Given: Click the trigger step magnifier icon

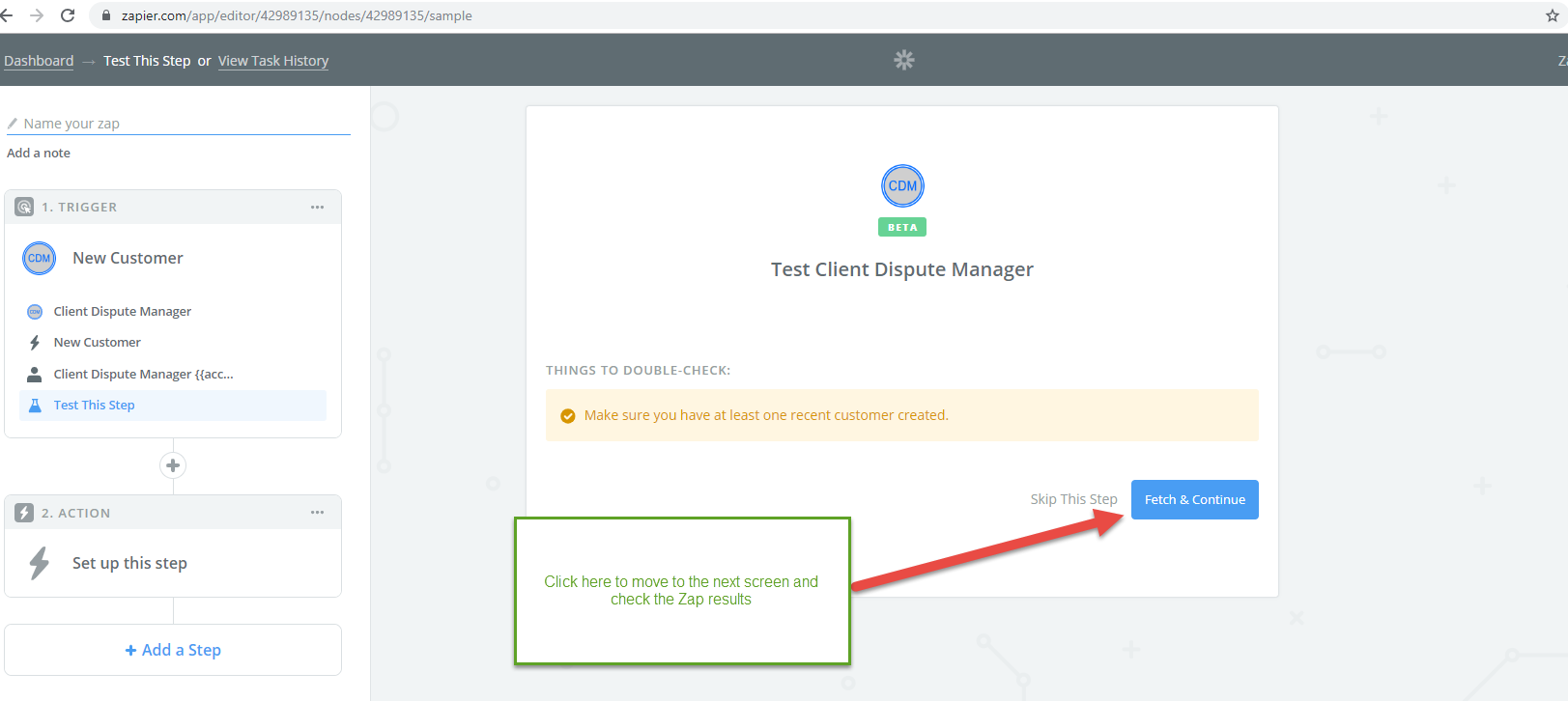Looking at the screenshot, I should 24,207.
